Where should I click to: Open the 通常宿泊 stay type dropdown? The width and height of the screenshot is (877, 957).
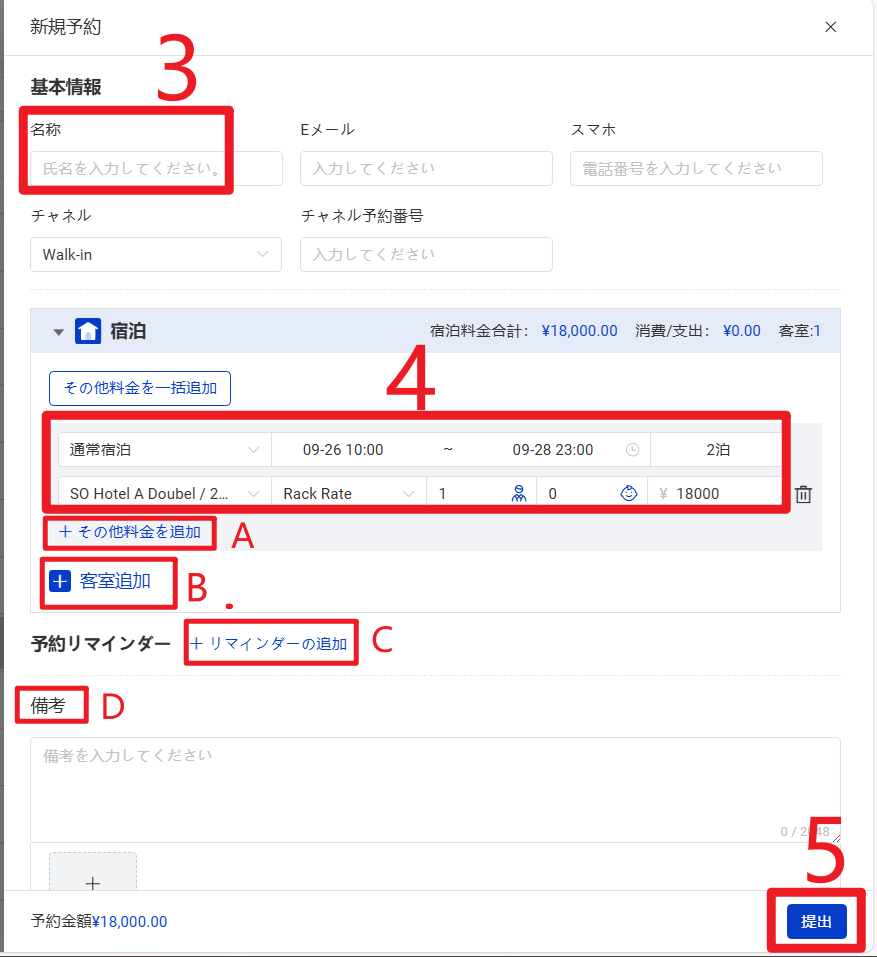point(165,450)
